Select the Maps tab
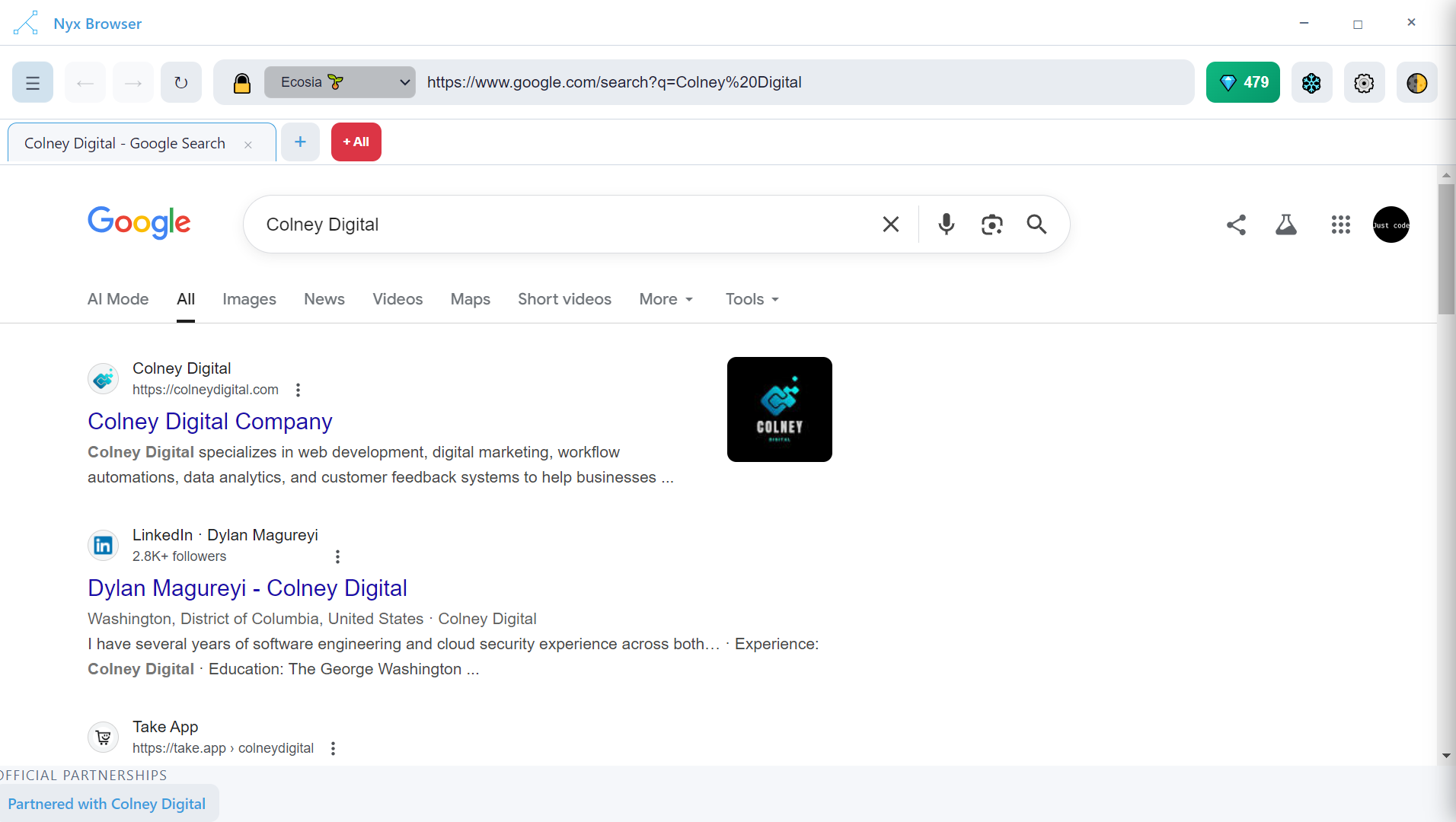The image size is (1456, 822). click(471, 299)
